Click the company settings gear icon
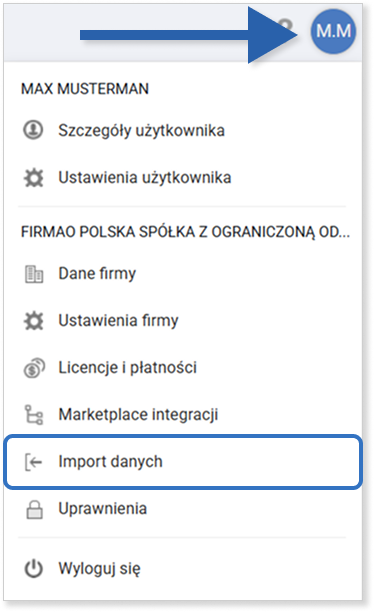This screenshot has width=374, height=612. [x=34, y=321]
